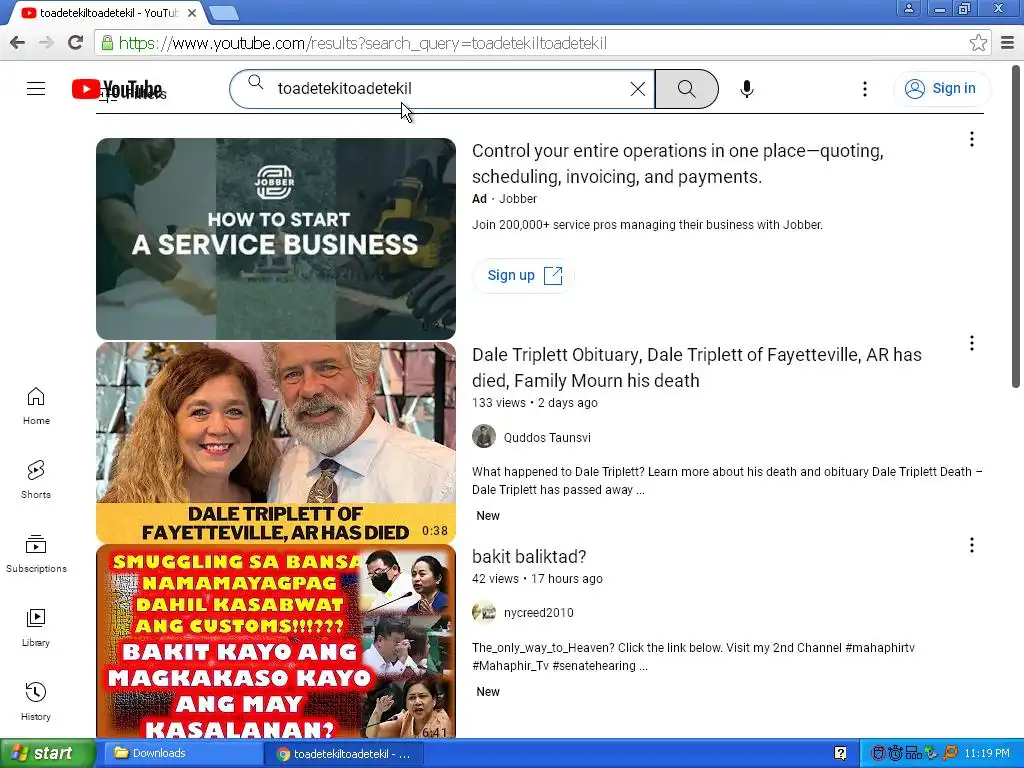Viewport: 1024px width, 768px height.
Task: Click the browser Back arrow
Action: [x=18, y=43]
